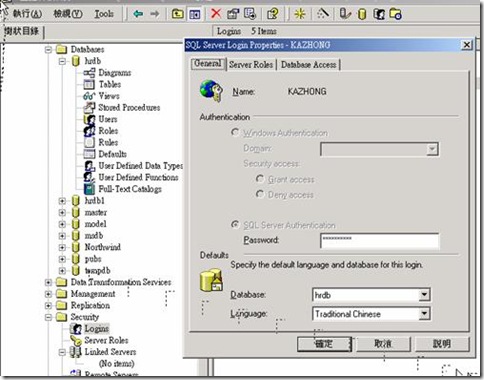Screen dimensions: 484x380
Task: Click the 說明 (Help) button
Action: pos(442,344)
